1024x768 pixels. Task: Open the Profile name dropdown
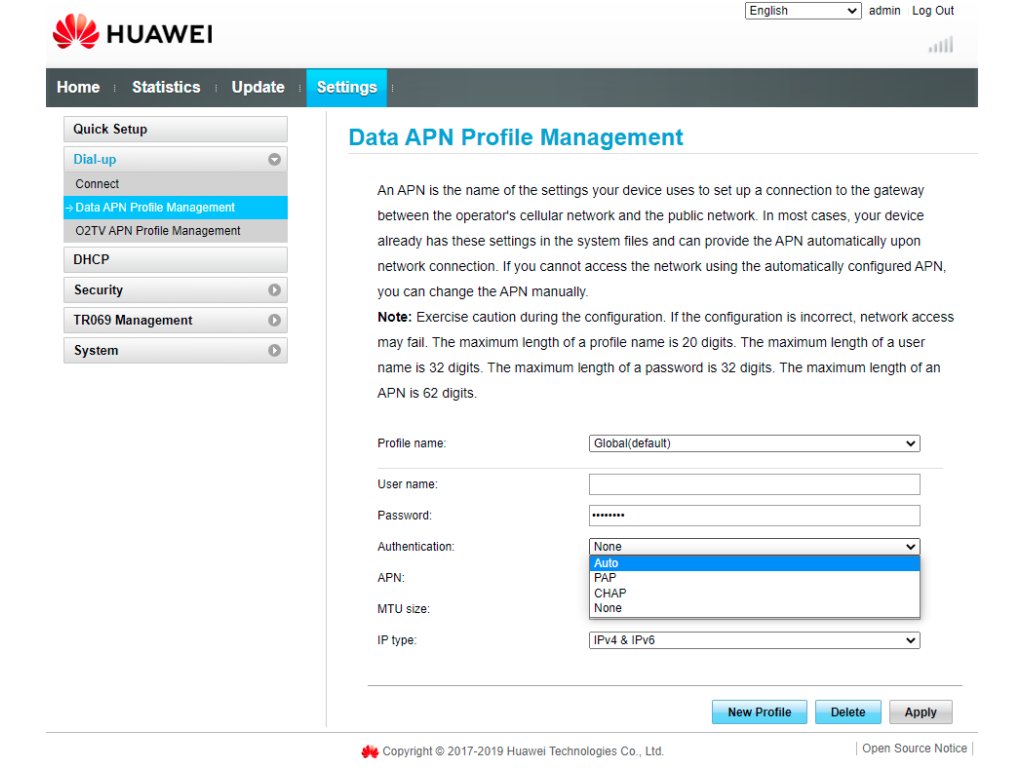(x=754, y=443)
